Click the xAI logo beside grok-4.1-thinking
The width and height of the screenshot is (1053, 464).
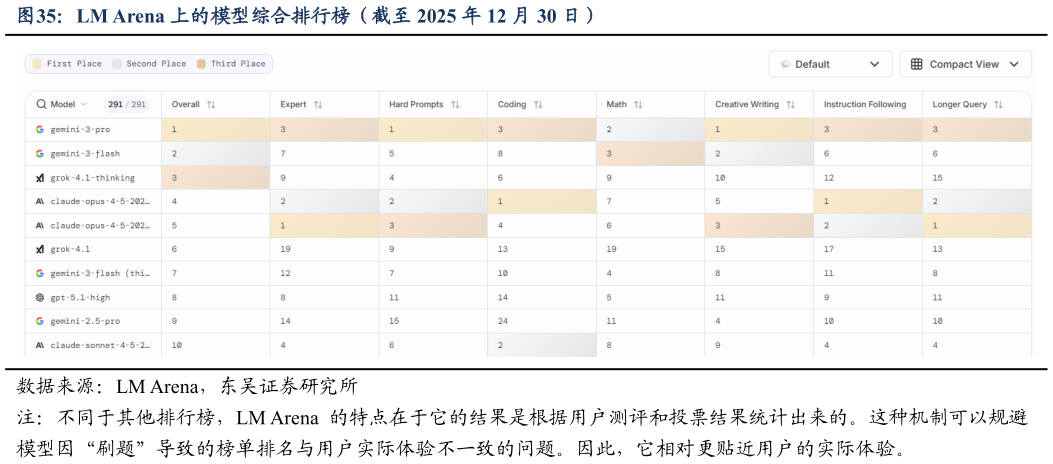pyautogui.click(x=40, y=178)
